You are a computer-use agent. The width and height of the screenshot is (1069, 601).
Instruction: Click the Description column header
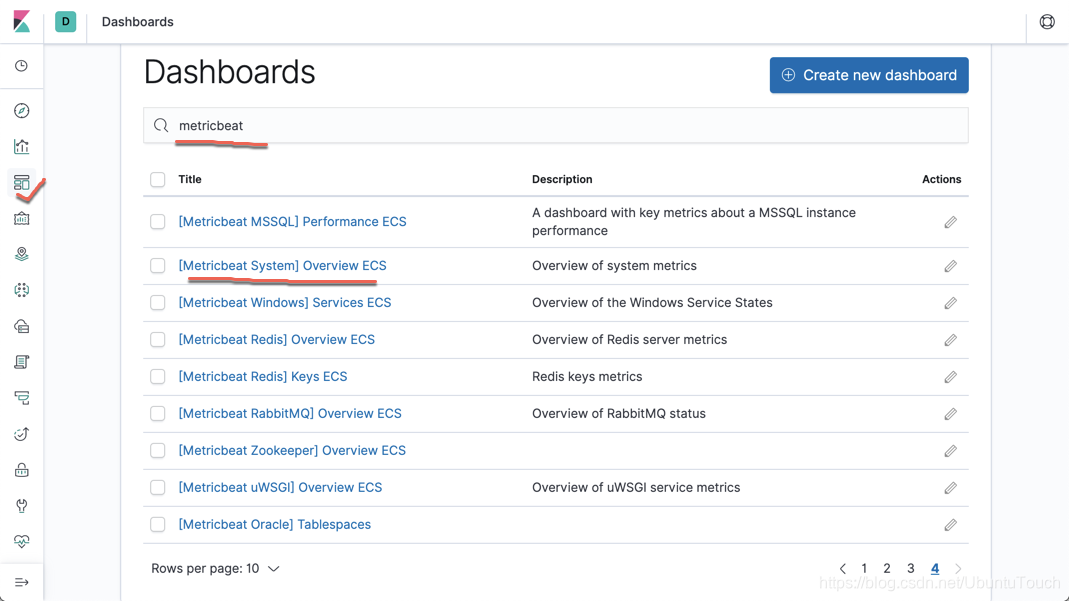(x=562, y=179)
